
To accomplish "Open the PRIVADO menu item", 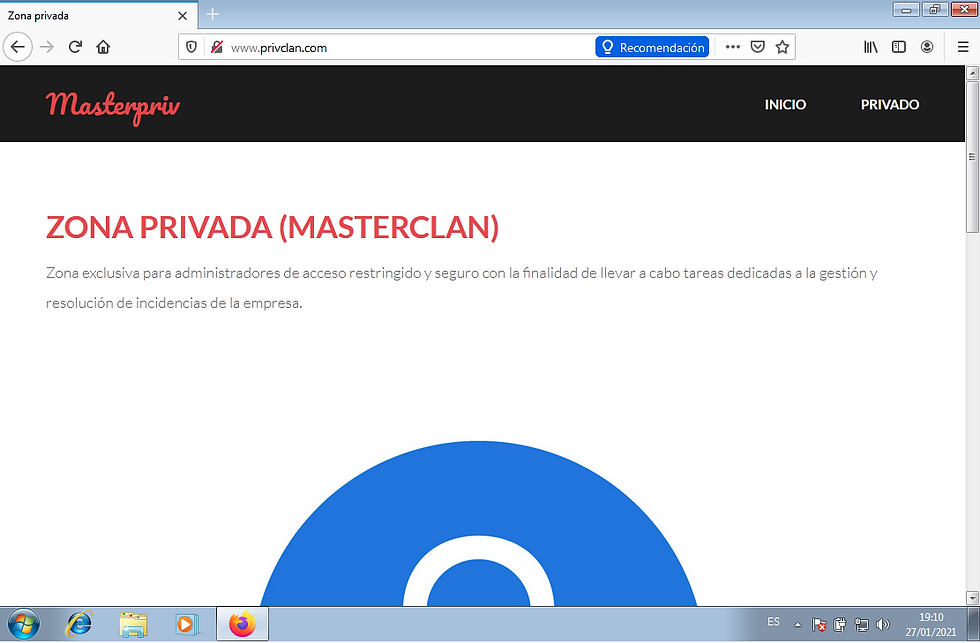I will click(x=890, y=104).
